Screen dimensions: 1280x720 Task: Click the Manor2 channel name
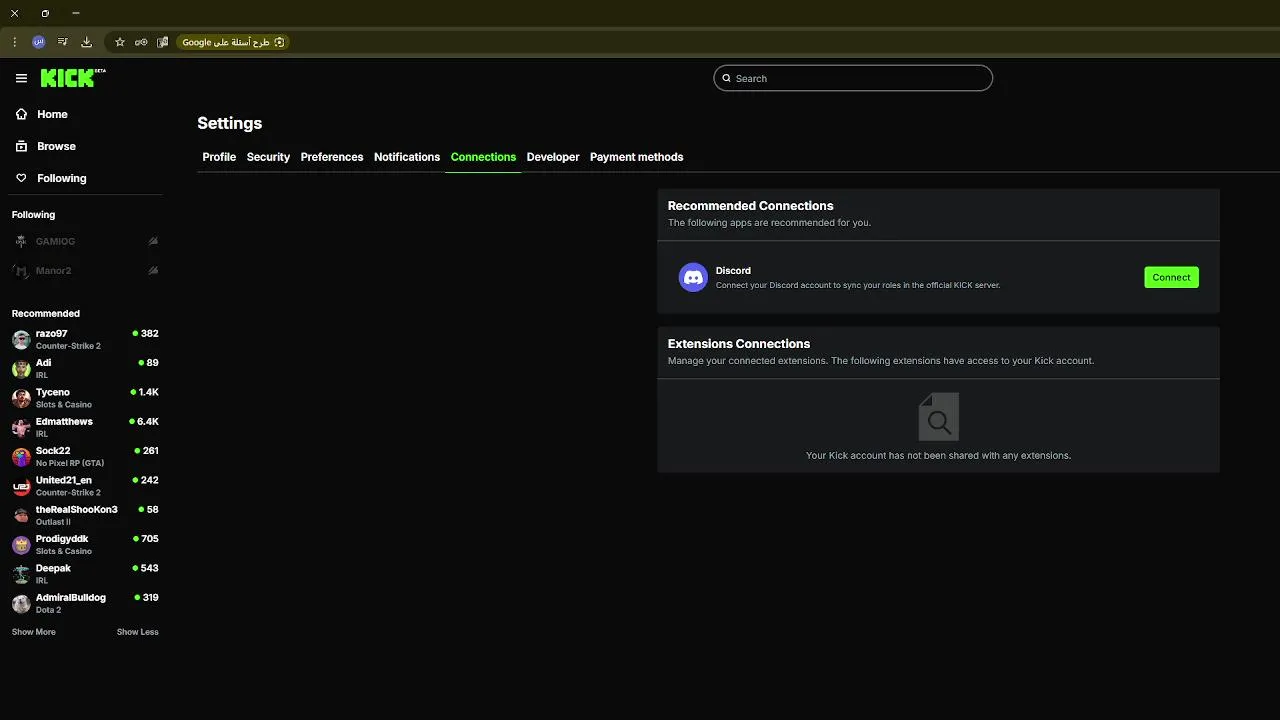click(x=54, y=270)
